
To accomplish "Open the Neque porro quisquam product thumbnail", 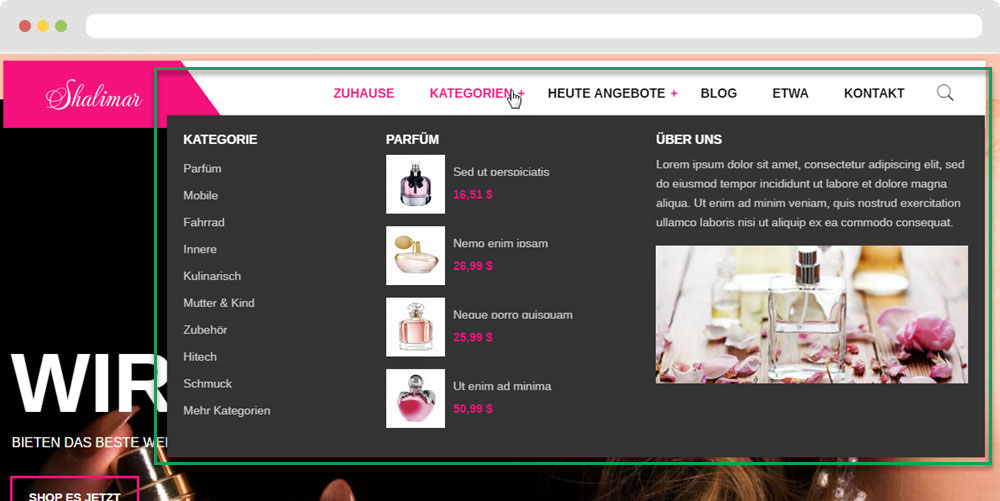I will coord(415,327).
